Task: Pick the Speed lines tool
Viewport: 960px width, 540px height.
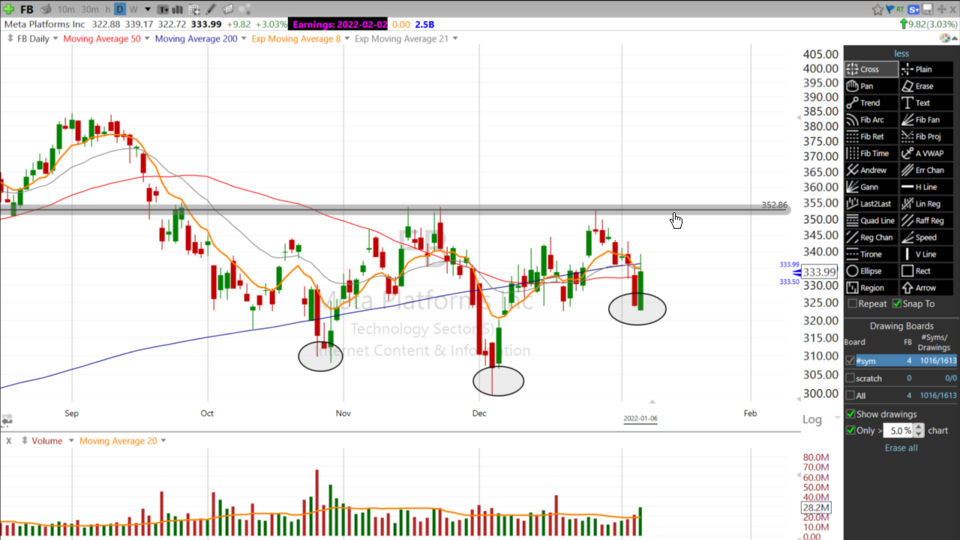Action: (927, 238)
